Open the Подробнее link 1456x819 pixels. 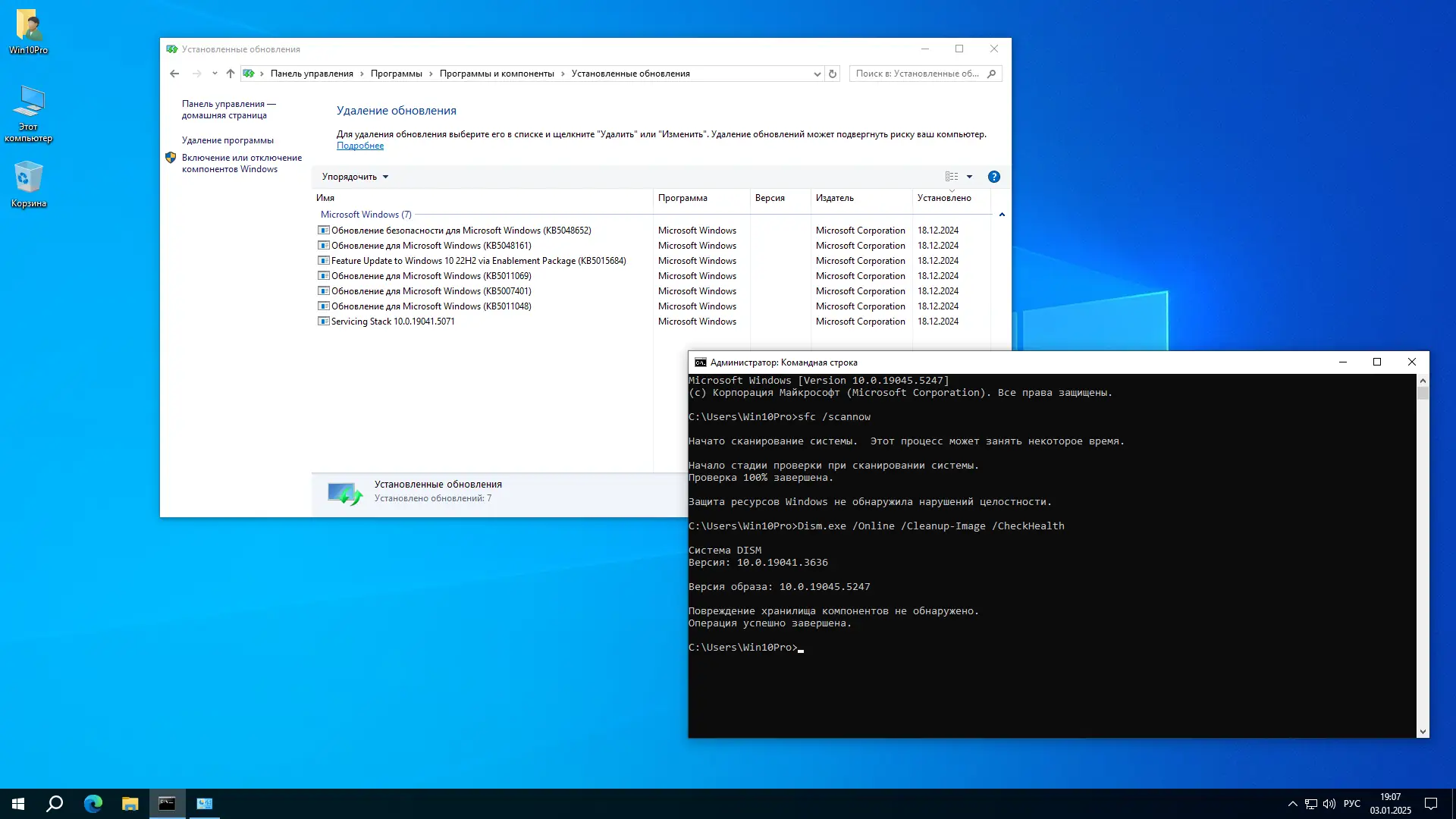click(359, 146)
